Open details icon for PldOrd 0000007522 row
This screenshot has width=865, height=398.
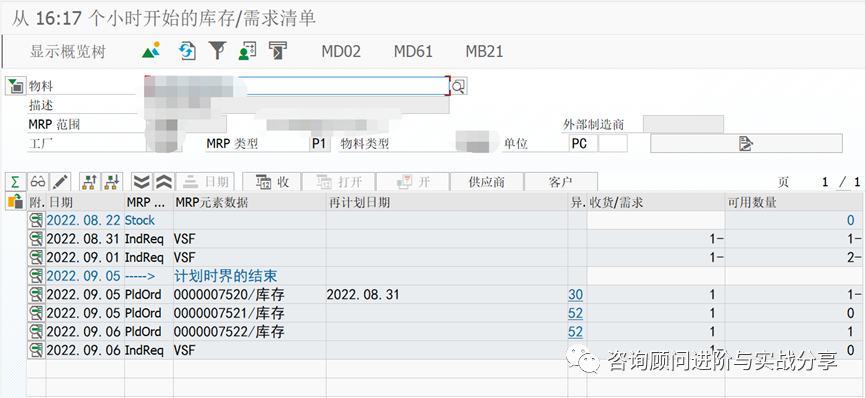pos(36,331)
